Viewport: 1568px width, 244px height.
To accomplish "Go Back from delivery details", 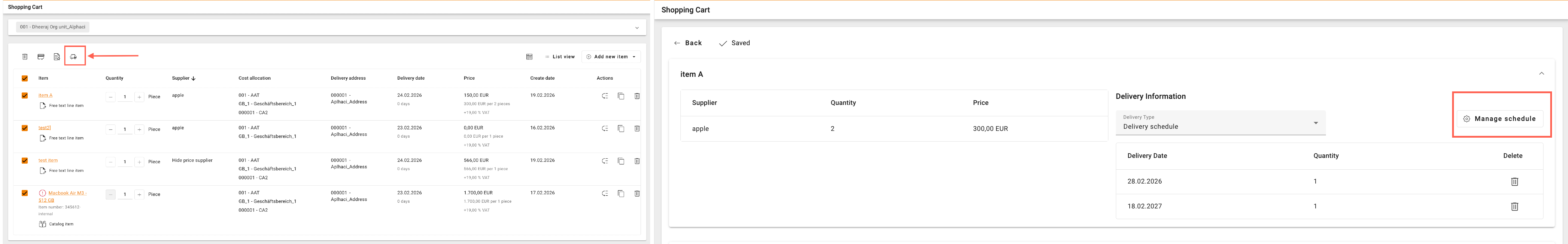I will coord(688,43).
